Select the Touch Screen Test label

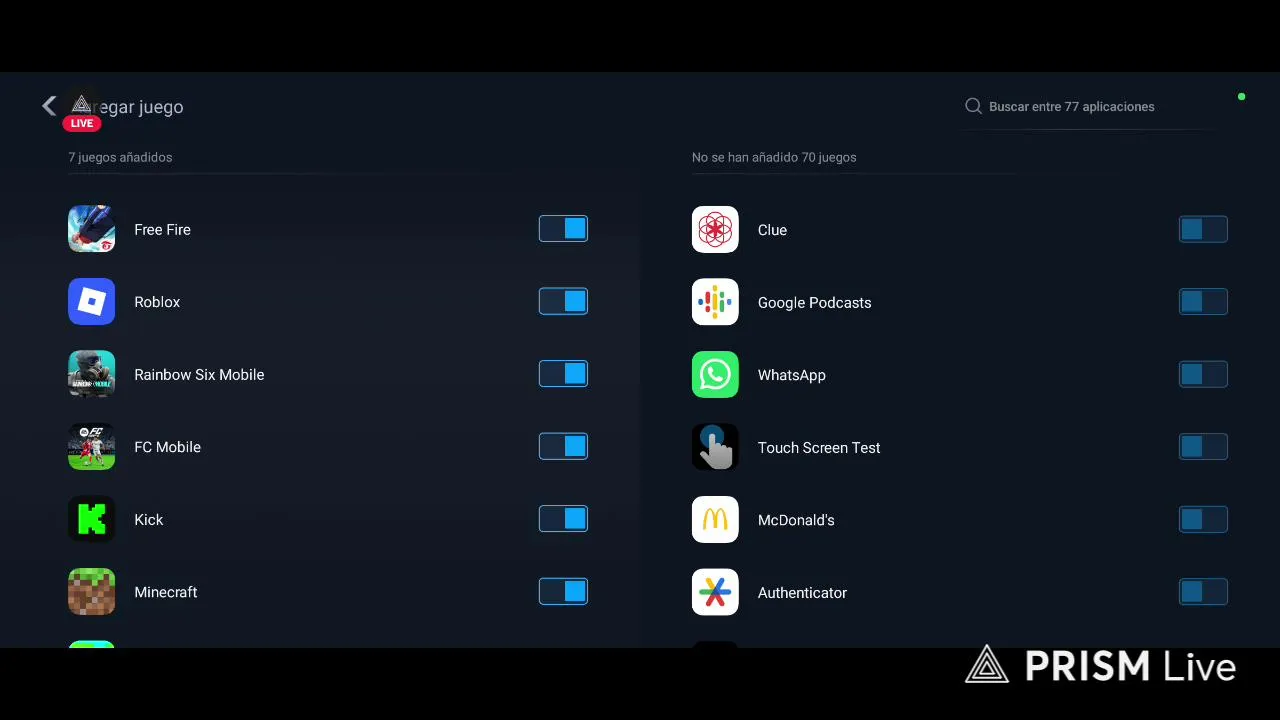819,448
